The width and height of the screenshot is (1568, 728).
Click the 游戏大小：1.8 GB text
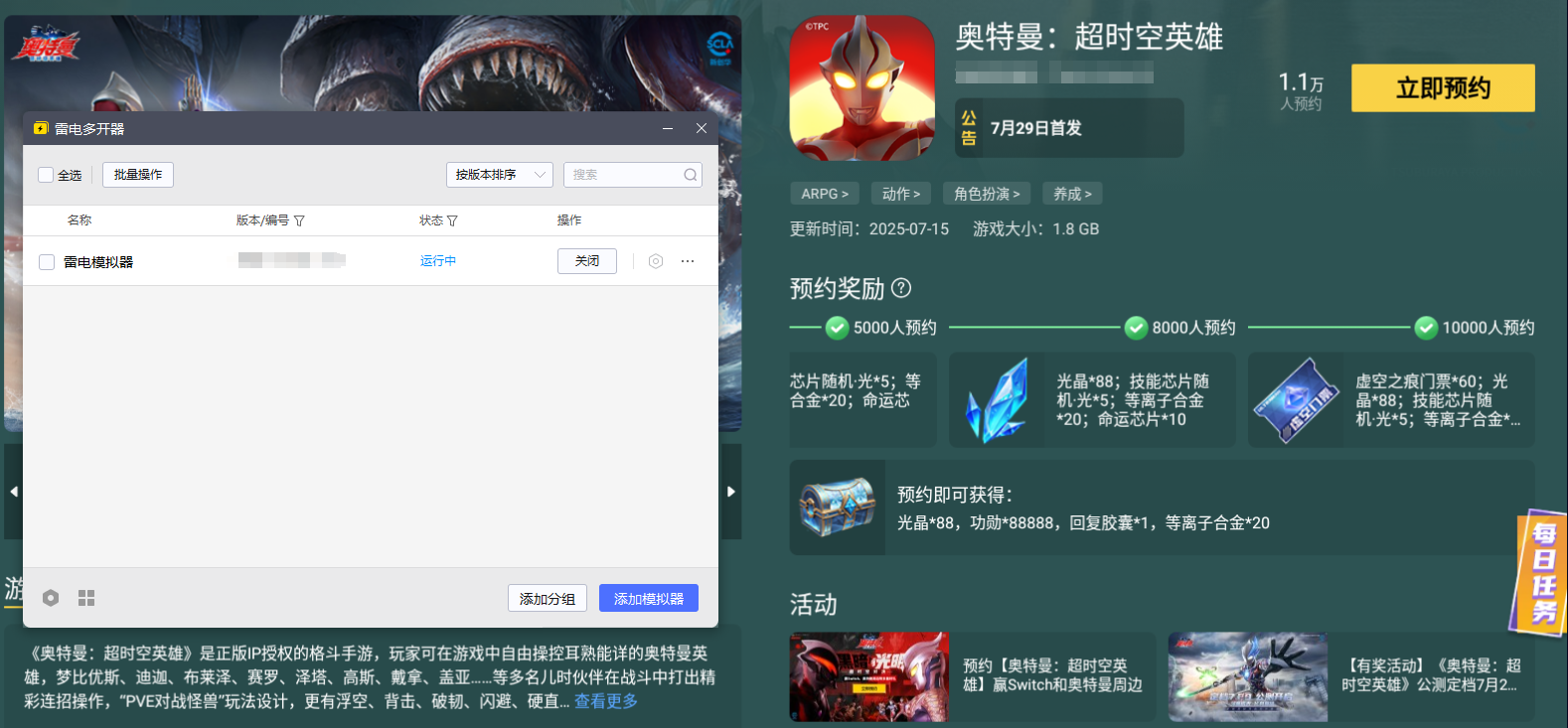click(x=1036, y=229)
